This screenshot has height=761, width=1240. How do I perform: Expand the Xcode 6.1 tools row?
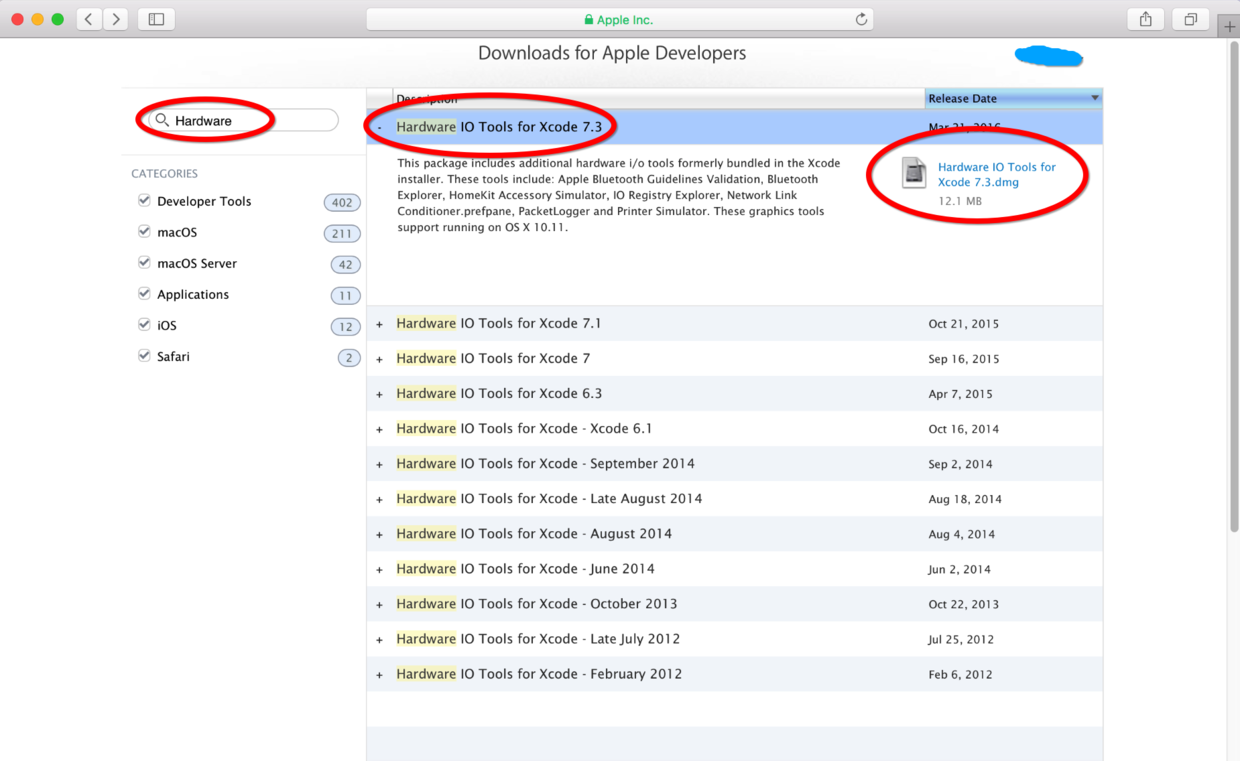click(380, 429)
